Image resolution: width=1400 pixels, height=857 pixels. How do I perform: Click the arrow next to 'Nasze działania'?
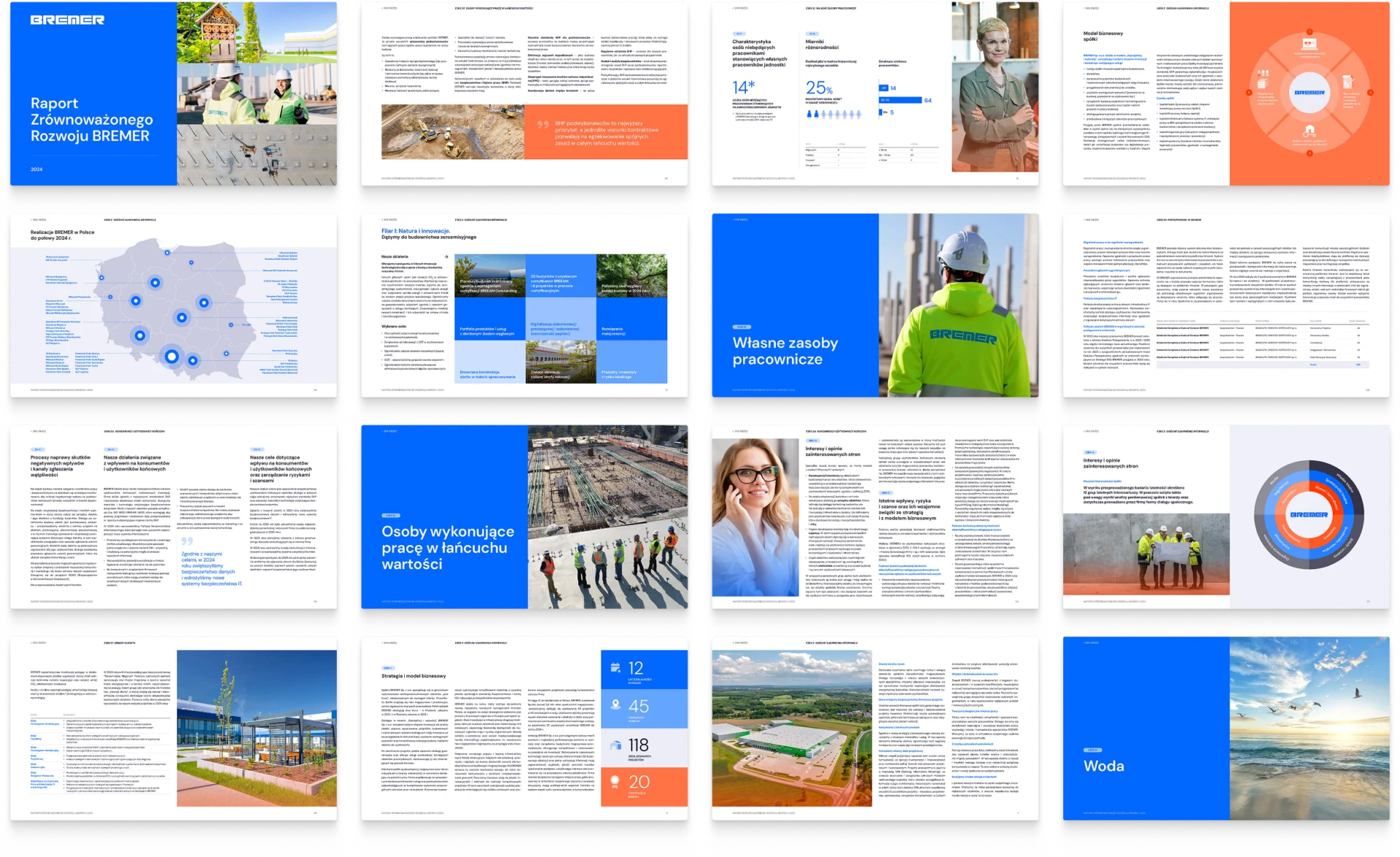pyautogui.click(x=446, y=257)
